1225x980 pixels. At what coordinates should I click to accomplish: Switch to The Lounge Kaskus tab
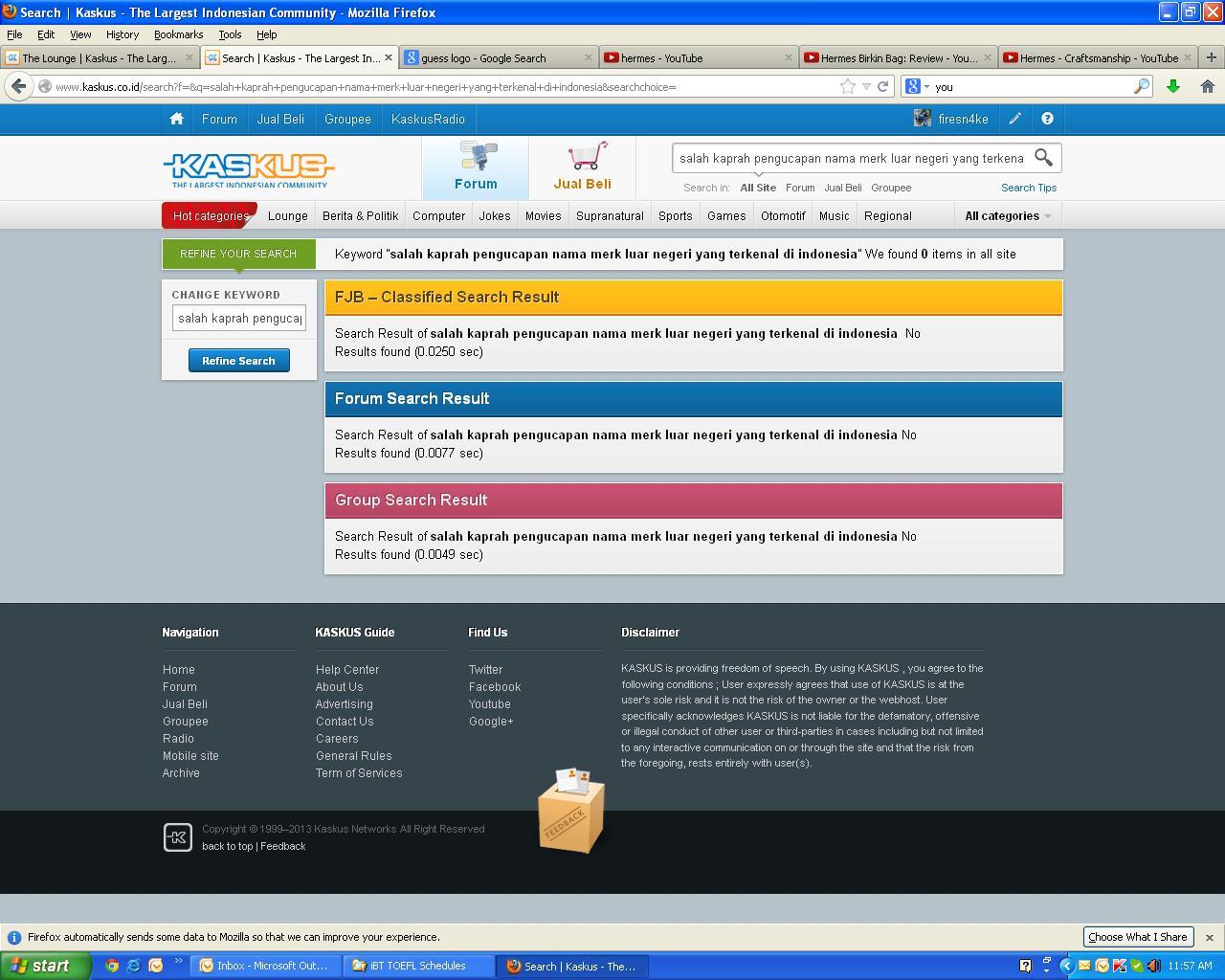tap(100, 57)
